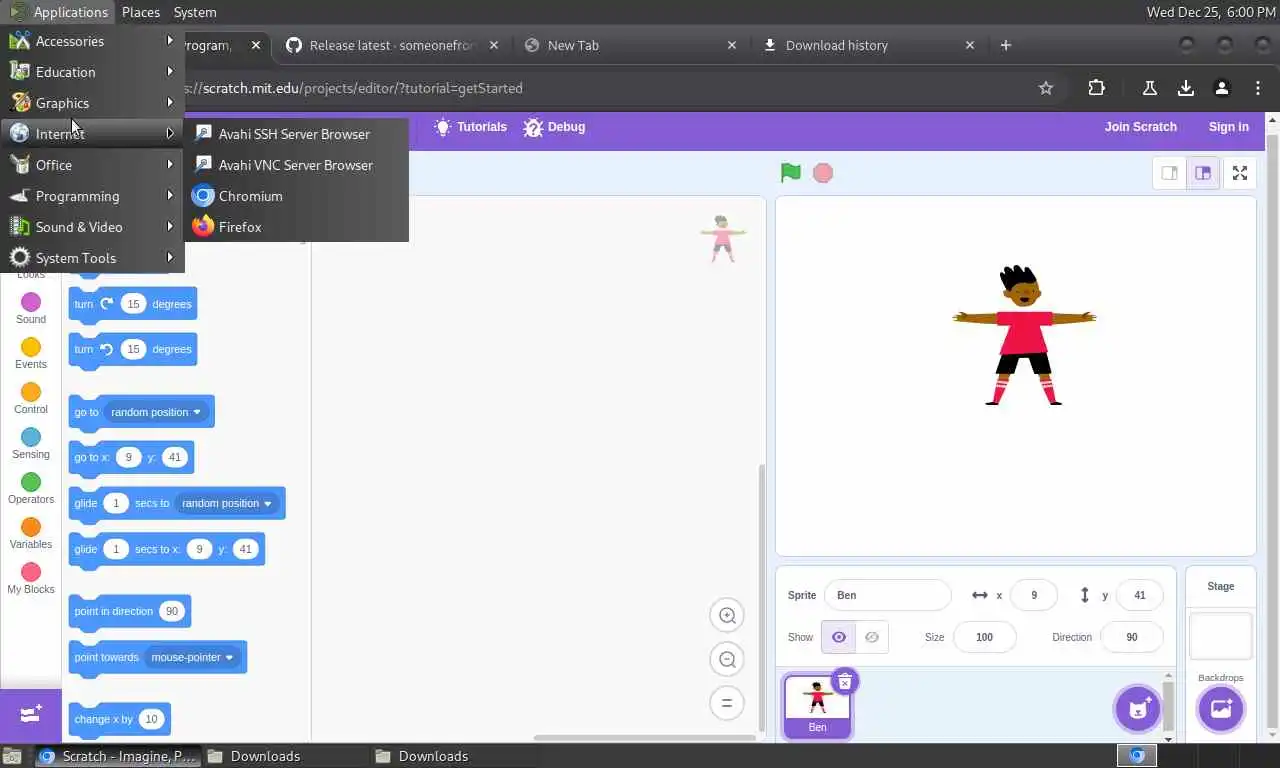Launch Firefox from the Internet submenu
1280x768 pixels.
click(296, 227)
